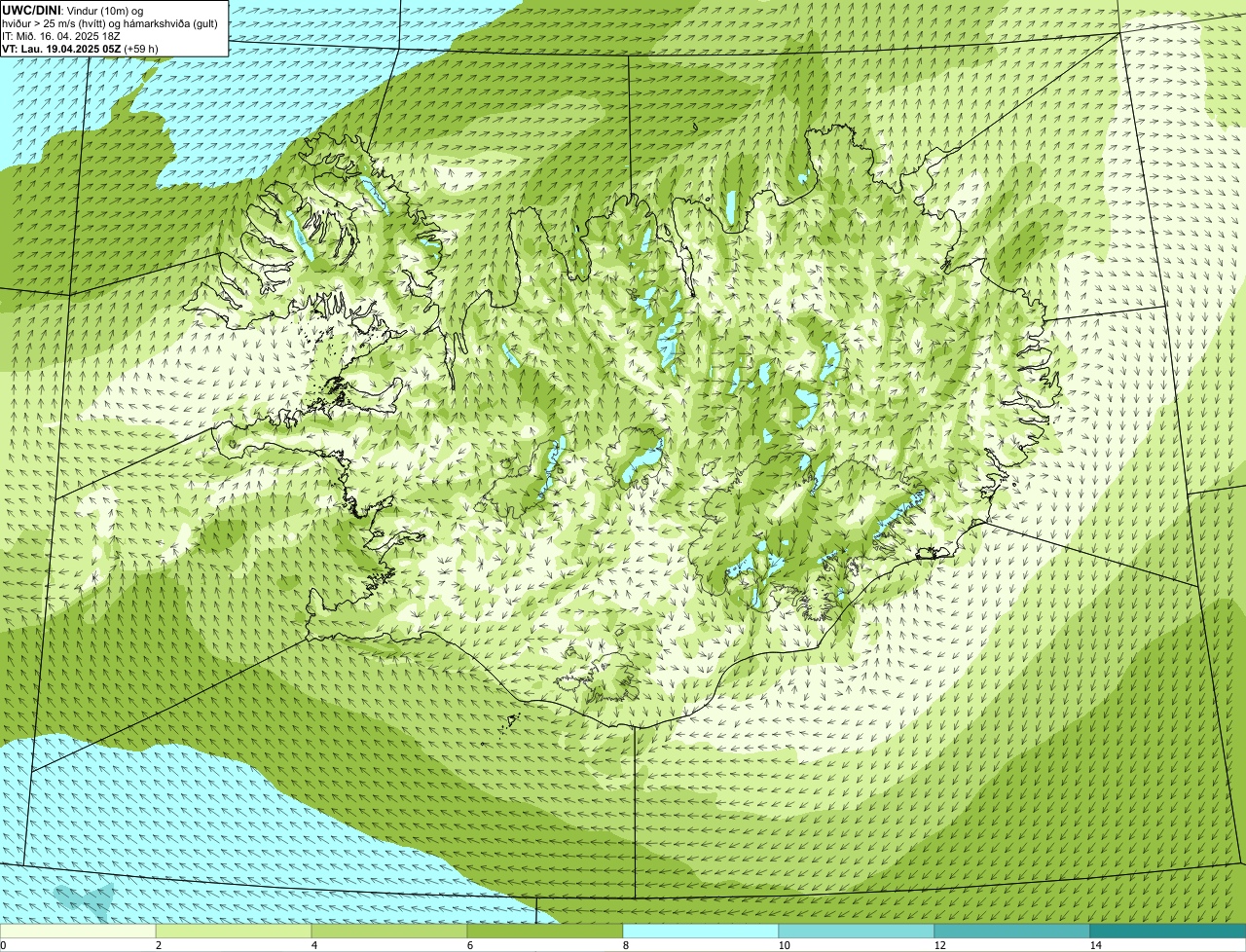Click the 2–4 m/s light green legend segment

click(x=234, y=931)
